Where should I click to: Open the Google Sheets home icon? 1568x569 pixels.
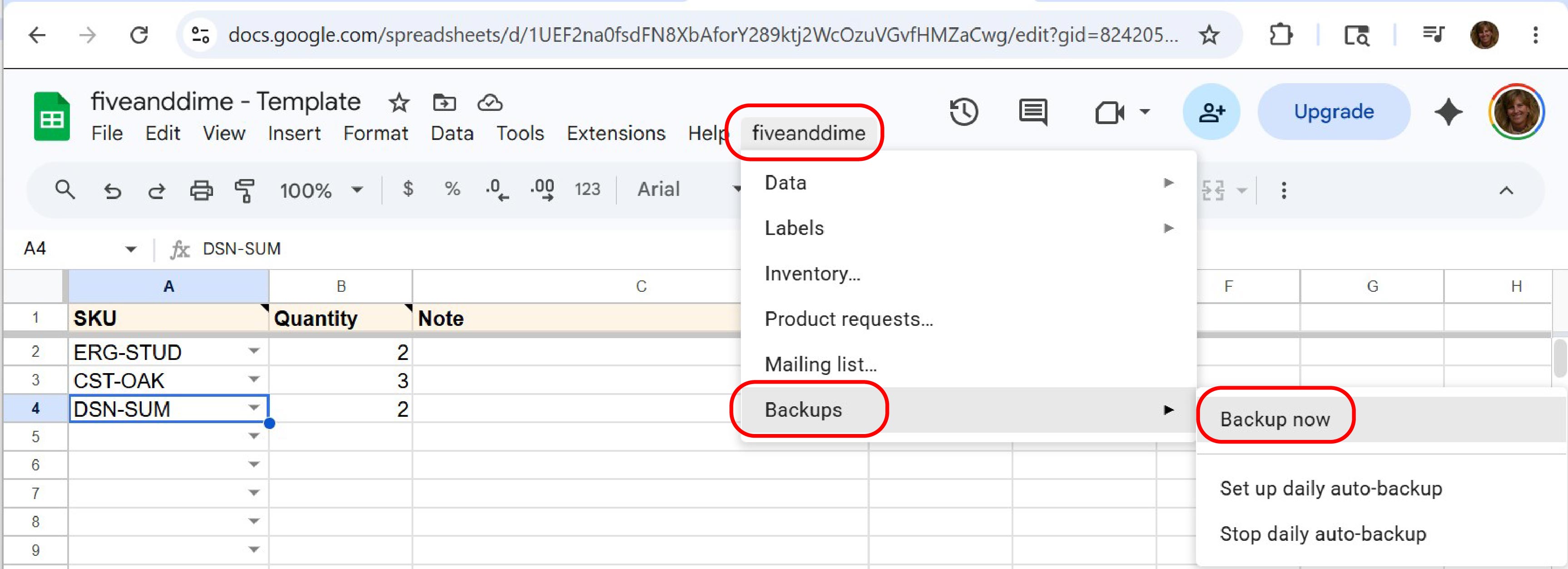[x=52, y=116]
